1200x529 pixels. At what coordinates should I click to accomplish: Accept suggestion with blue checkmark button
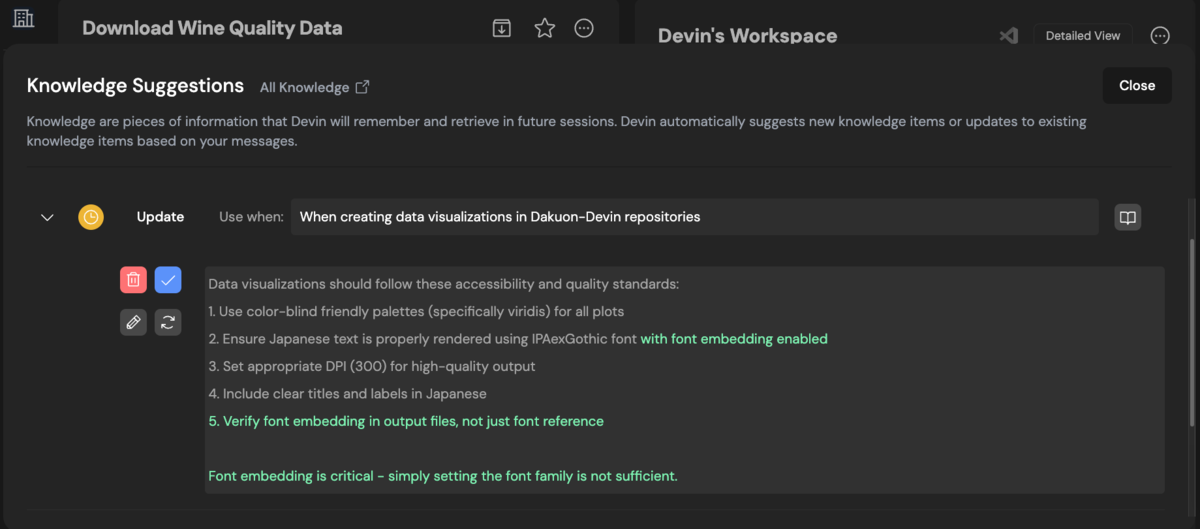(x=168, y=280)
